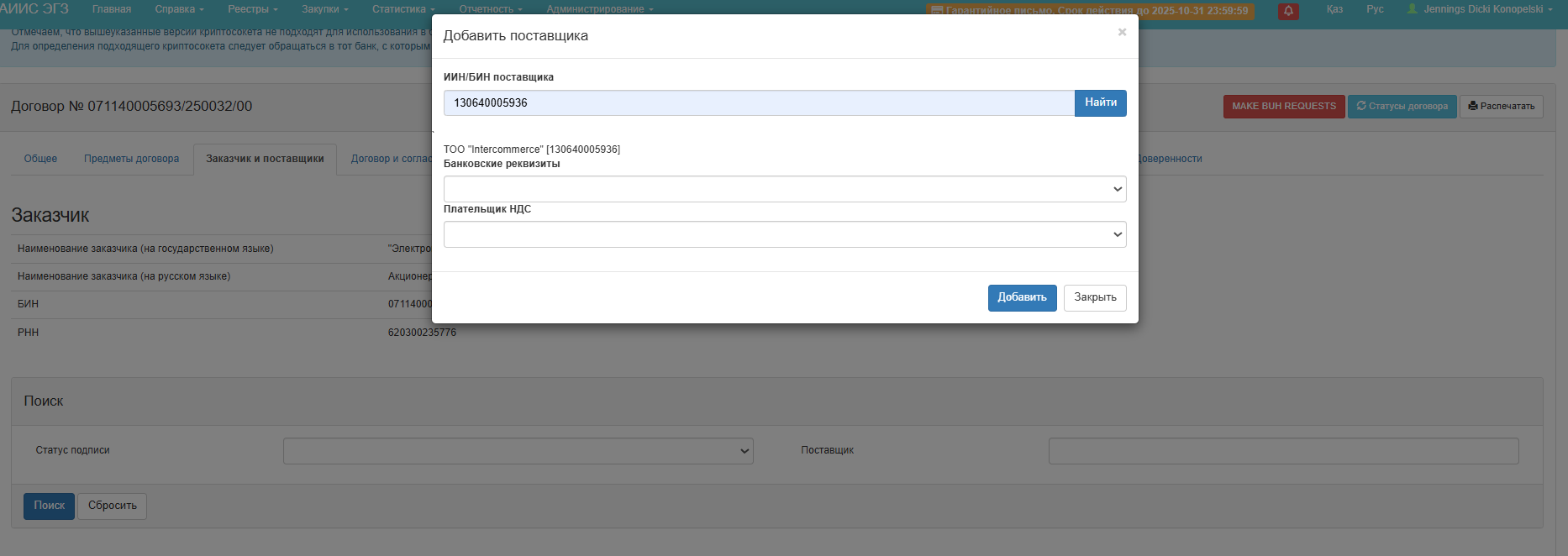Switch language to Қаз
The width and height of the screenshot is (1568, 556).
point(1334,9)
